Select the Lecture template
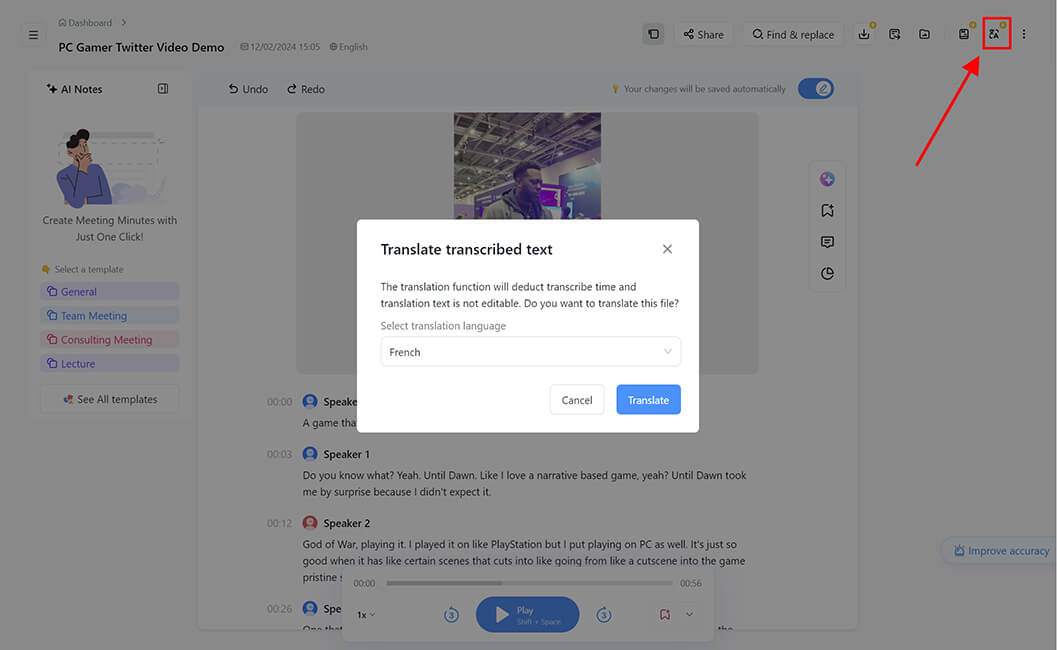The image size is (1057, 650). [109, 363]
